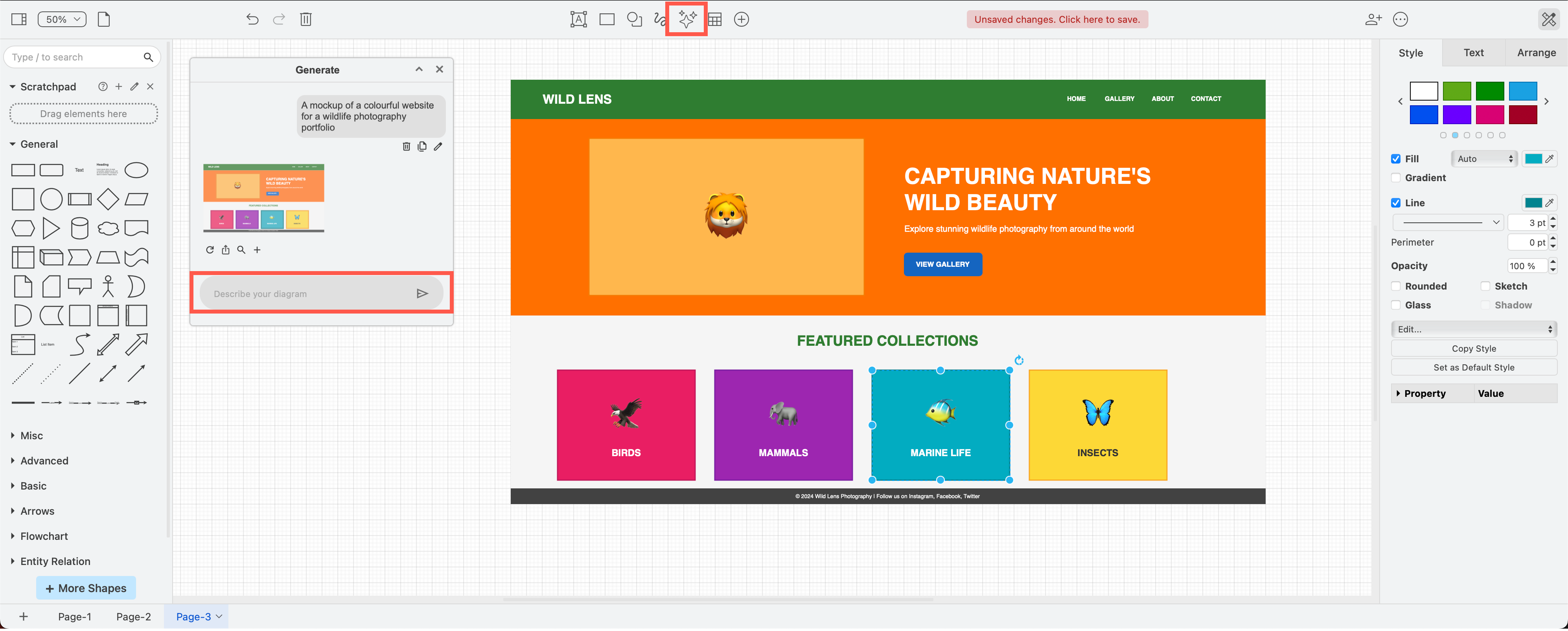Screen dimensions: 1568x631
Task: Insert a table from the toolbar
Action: (715, 19)
